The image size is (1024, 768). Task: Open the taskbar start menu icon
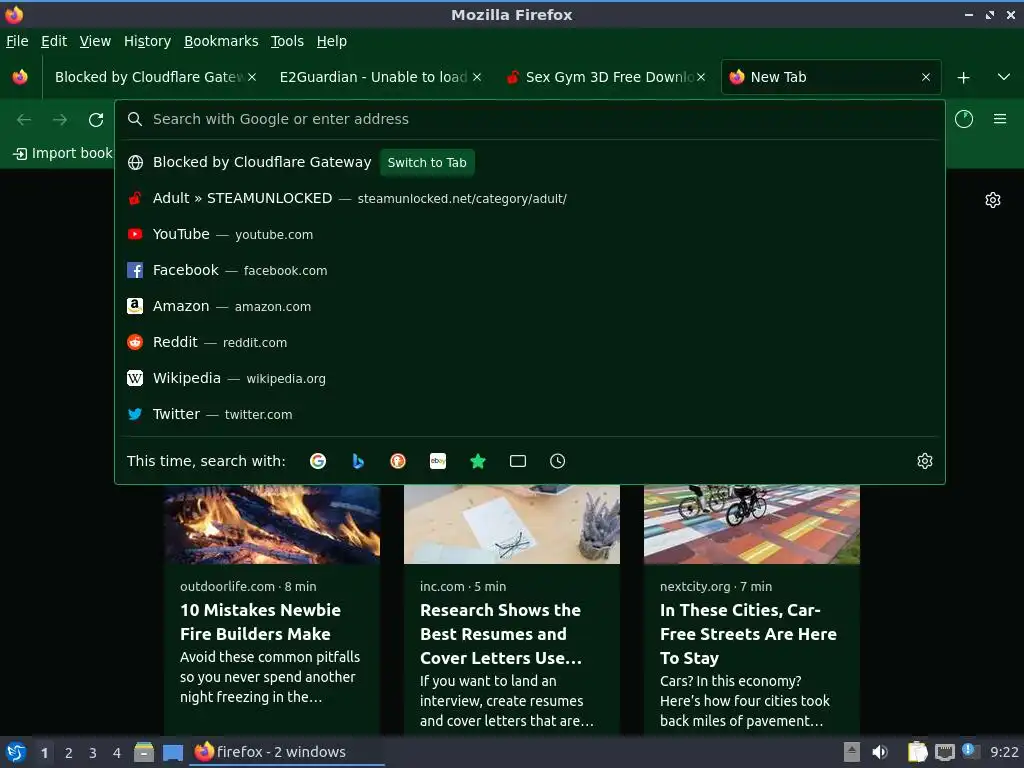pos(16,752)
